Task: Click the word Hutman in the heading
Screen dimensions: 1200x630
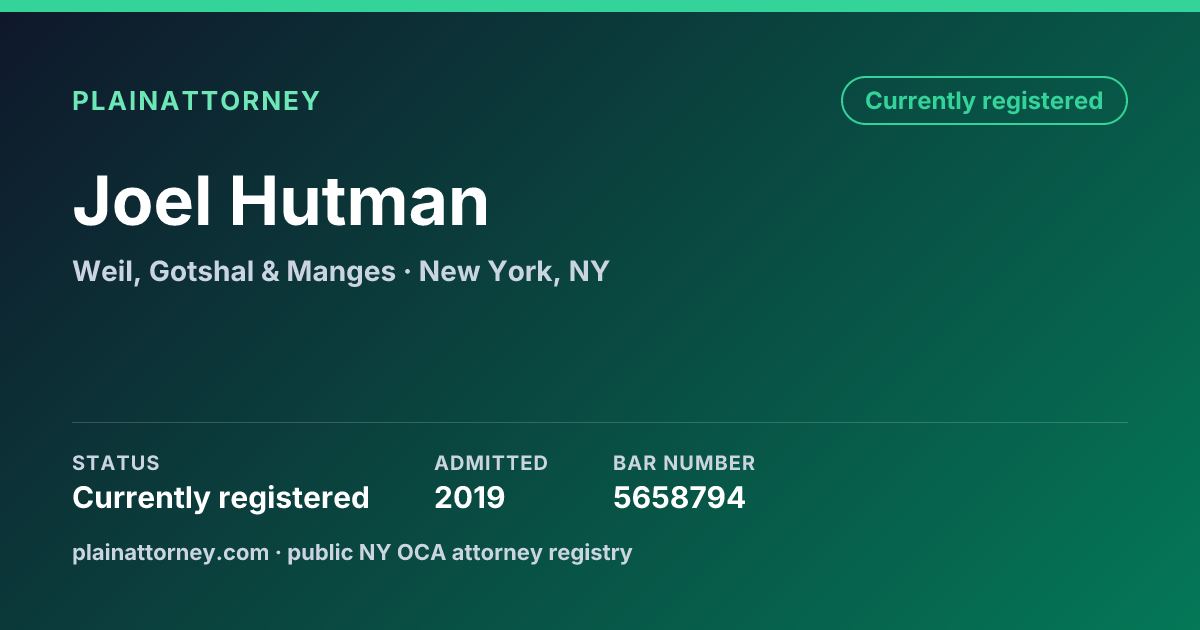Action: (x=360, y=201)
